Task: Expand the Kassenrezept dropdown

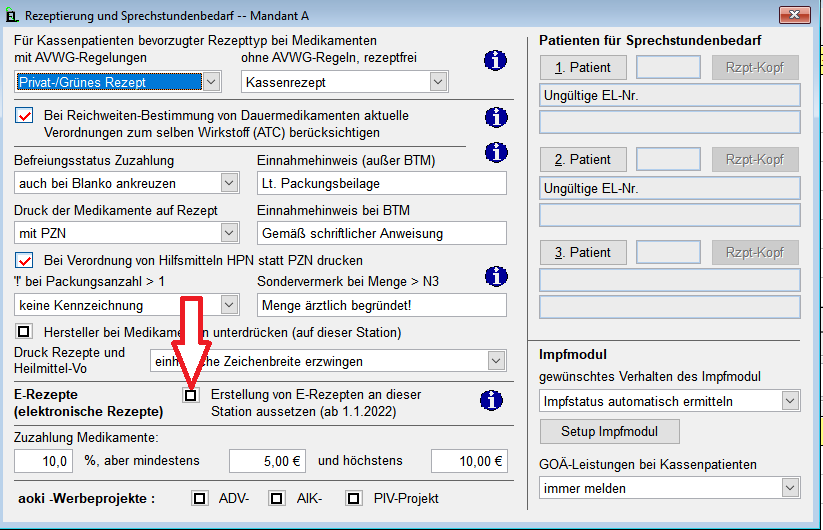Action: point(437,82)
